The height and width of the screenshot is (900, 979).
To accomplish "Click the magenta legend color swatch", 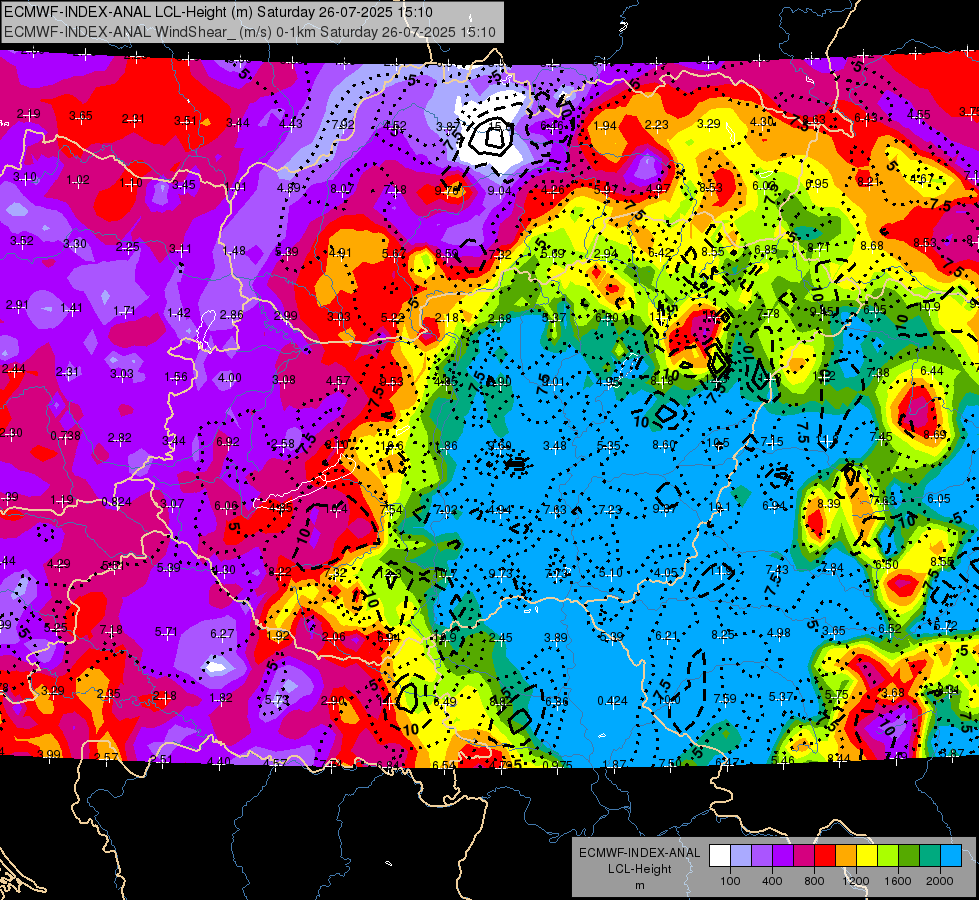I will coord(804,856).
